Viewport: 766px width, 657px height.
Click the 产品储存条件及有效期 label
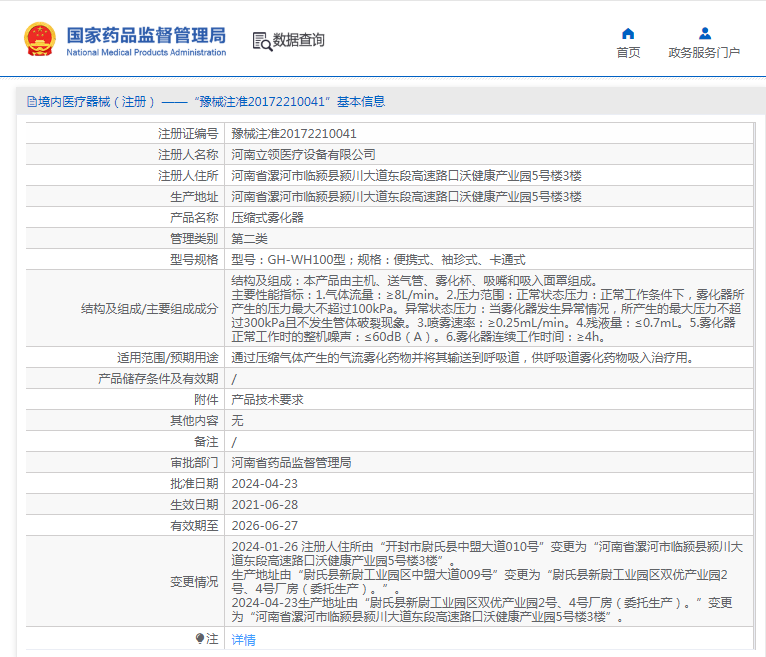click(158, 379)
